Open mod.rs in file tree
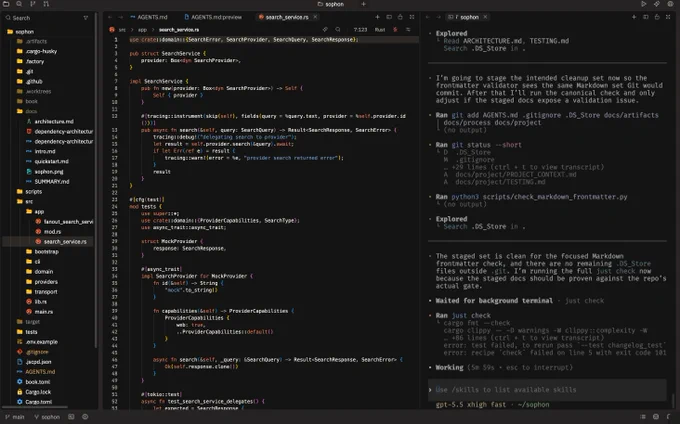This screenshot has height=424, width=680. [x=48, y=232]
